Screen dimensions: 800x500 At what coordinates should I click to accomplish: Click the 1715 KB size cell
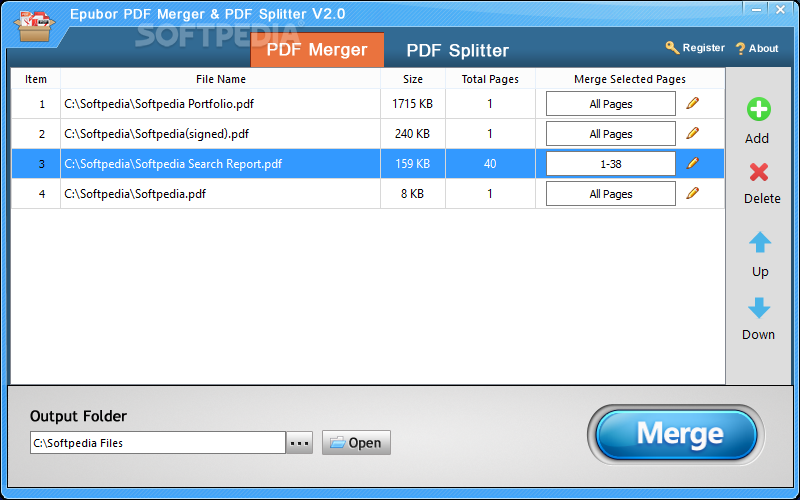pos(412,104)
